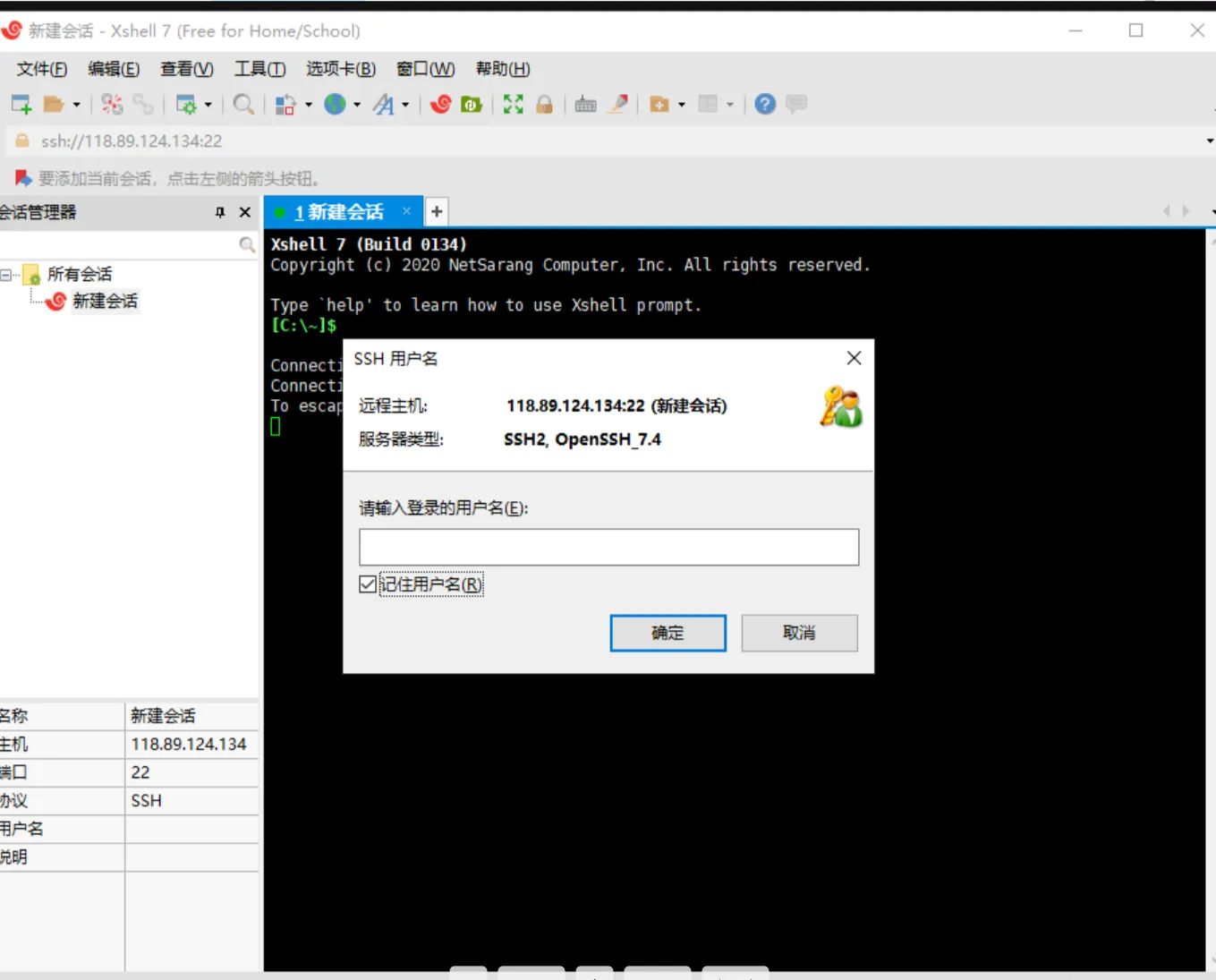This screenshot has width=1216, height=980.
Task: Launch the red Xshell swirl toolbar icon
Action: click(x=440, y=105)
